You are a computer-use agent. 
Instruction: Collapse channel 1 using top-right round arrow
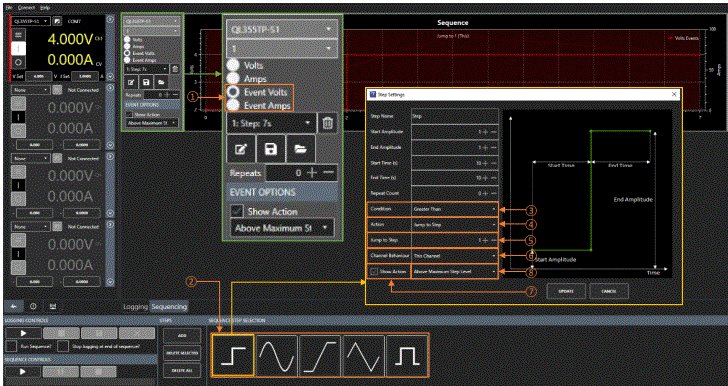[110, 19]
